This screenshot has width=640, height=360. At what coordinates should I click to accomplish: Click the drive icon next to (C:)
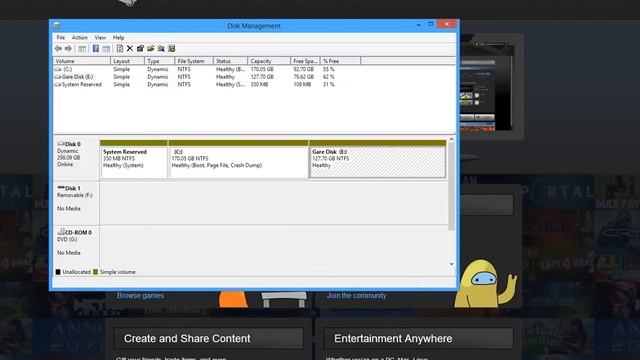point(58,69)
